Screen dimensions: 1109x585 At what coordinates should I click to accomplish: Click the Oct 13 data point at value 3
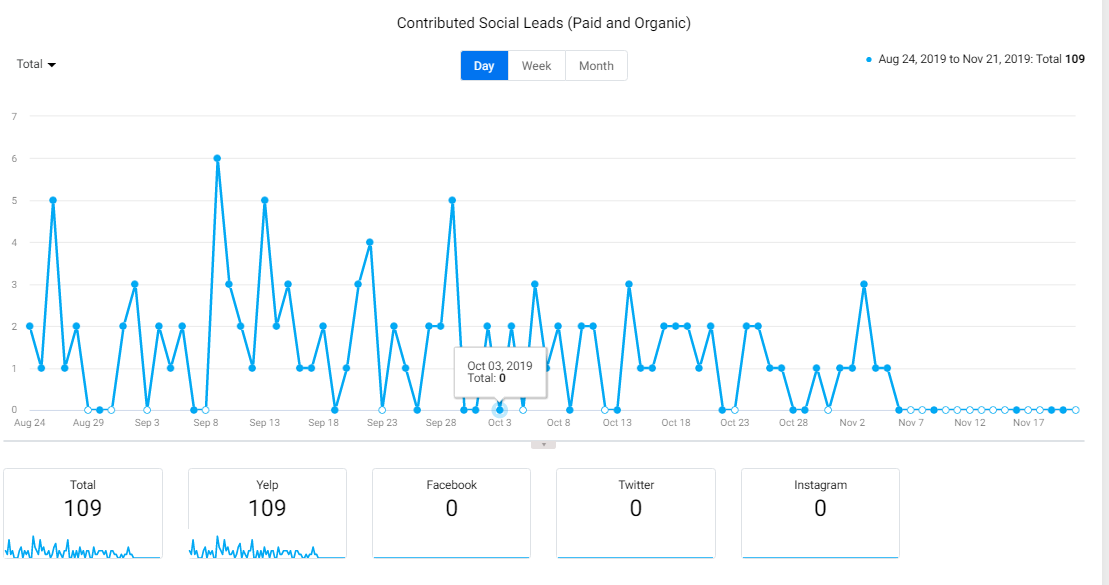click(629, 284)
